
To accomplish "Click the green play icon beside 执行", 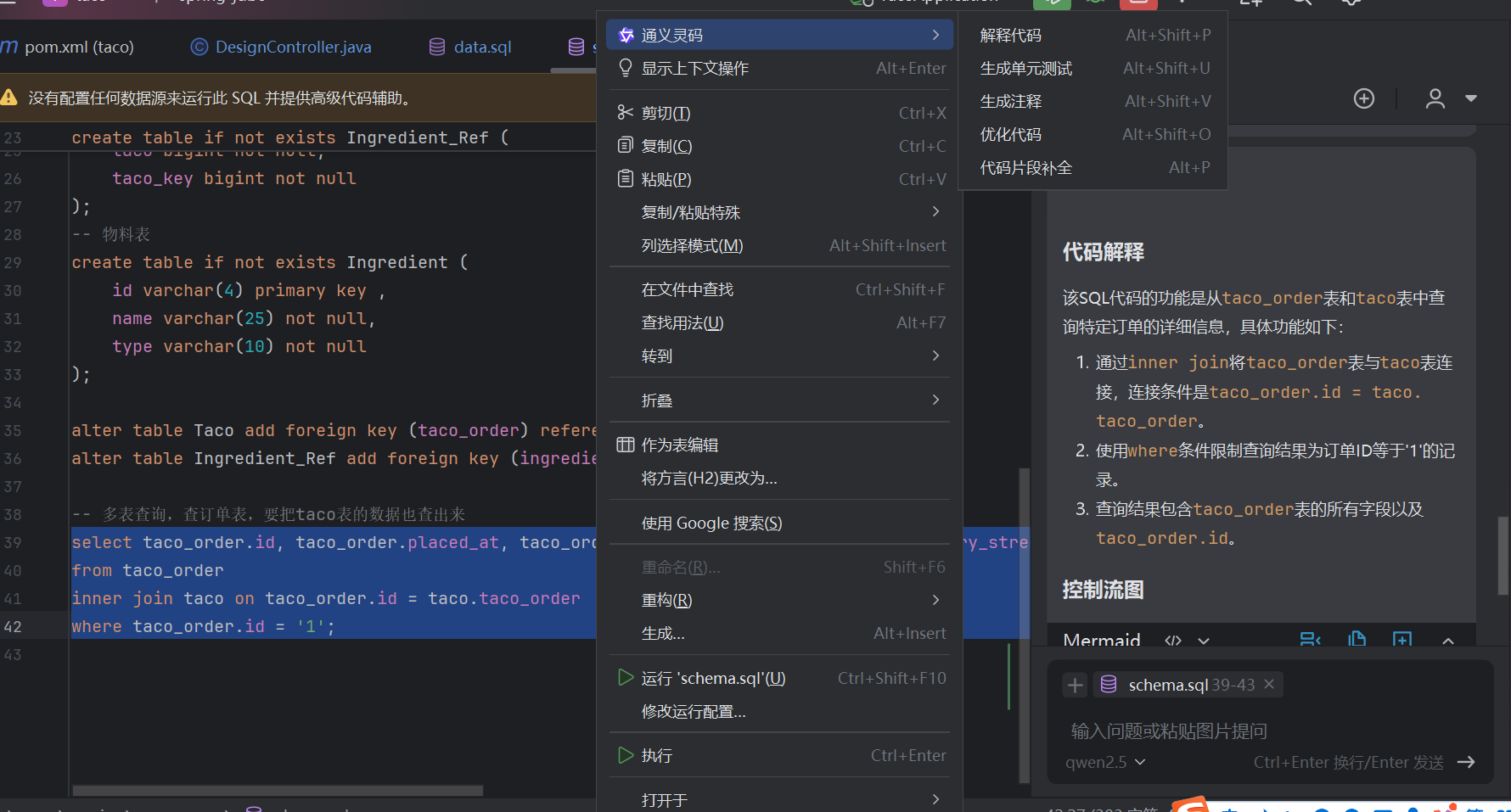I will [x=626, y=755].
